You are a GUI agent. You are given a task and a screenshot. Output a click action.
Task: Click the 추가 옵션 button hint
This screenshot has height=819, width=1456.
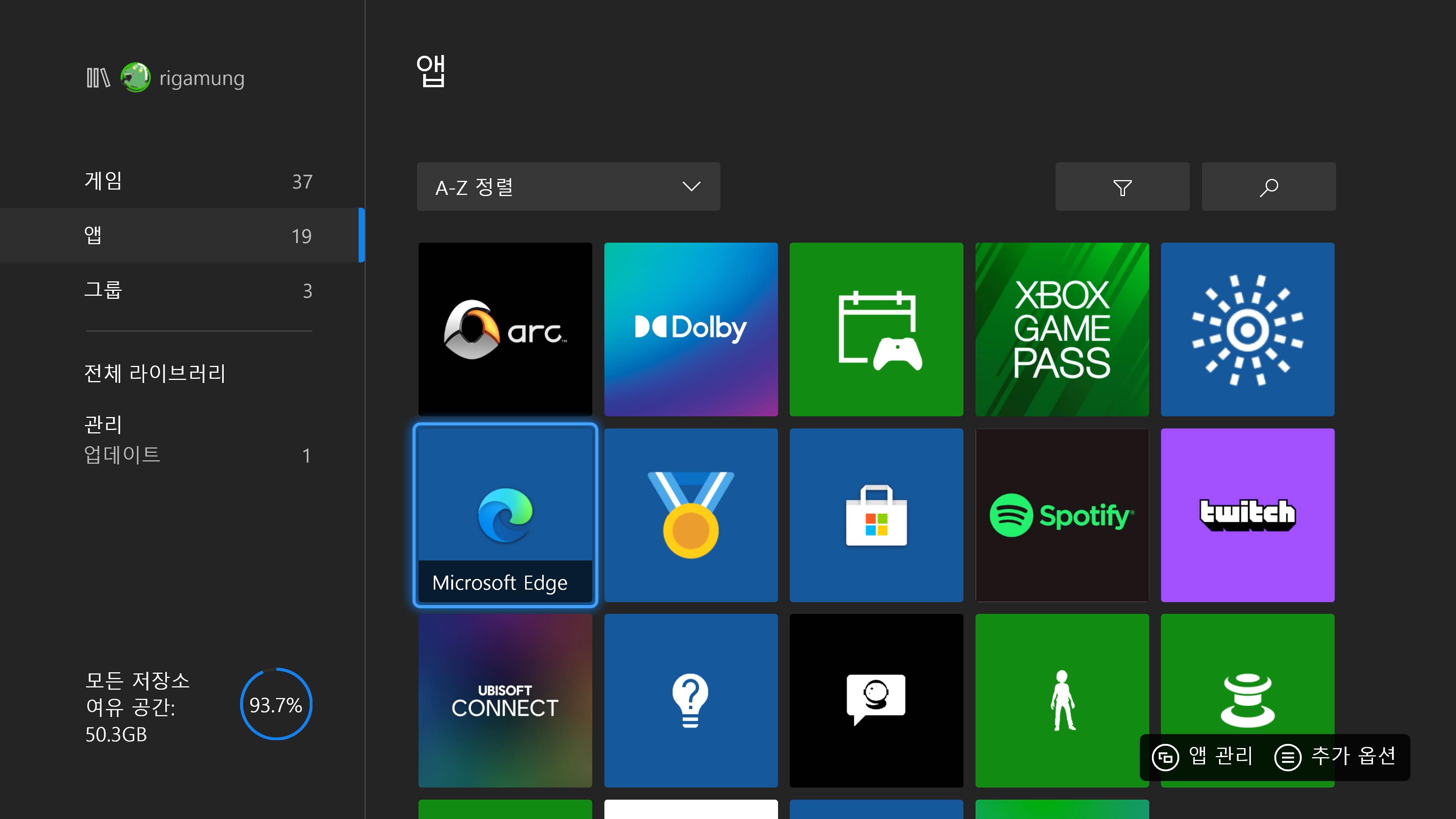click(x=1335, y=757)
